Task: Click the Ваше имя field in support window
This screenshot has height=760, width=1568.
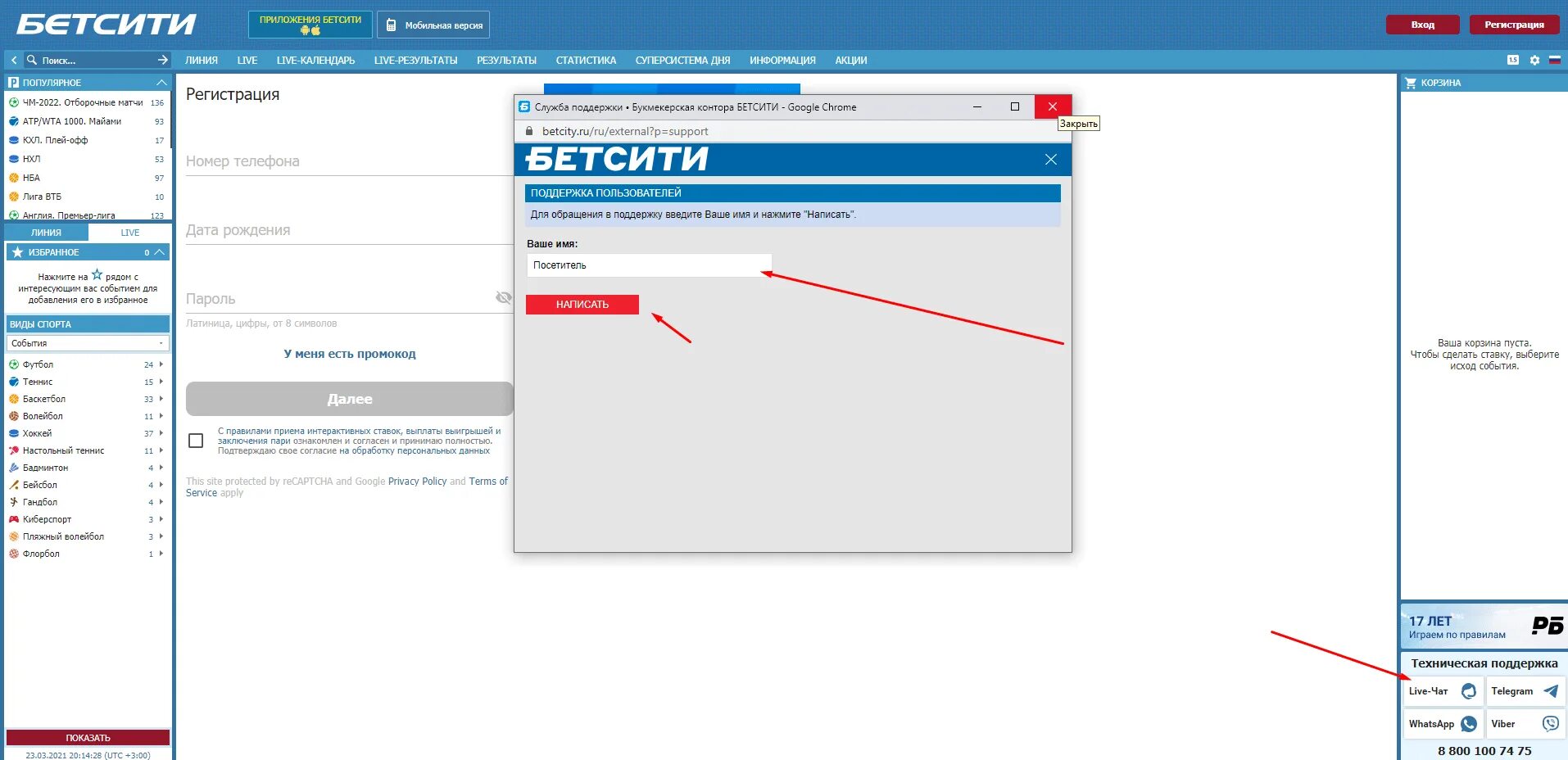Action: (649, 265)
